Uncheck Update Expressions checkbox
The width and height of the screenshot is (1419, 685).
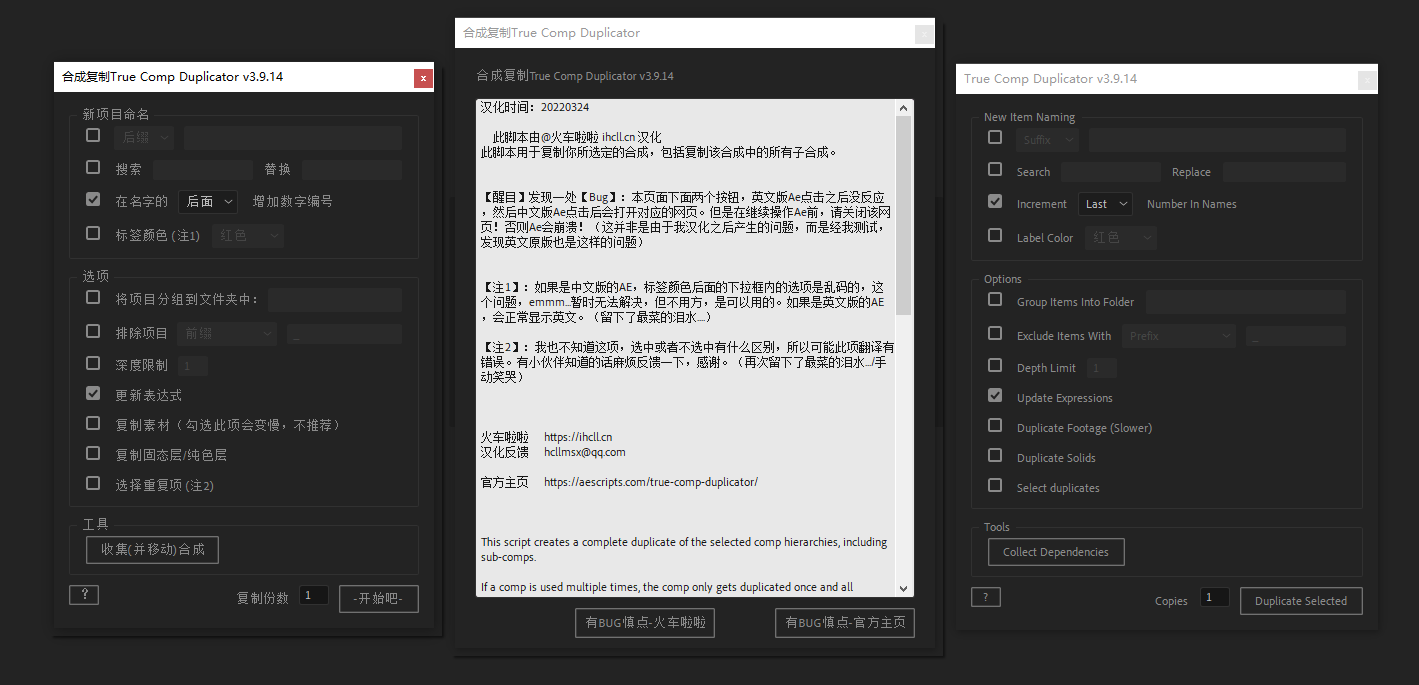point(995,395)
